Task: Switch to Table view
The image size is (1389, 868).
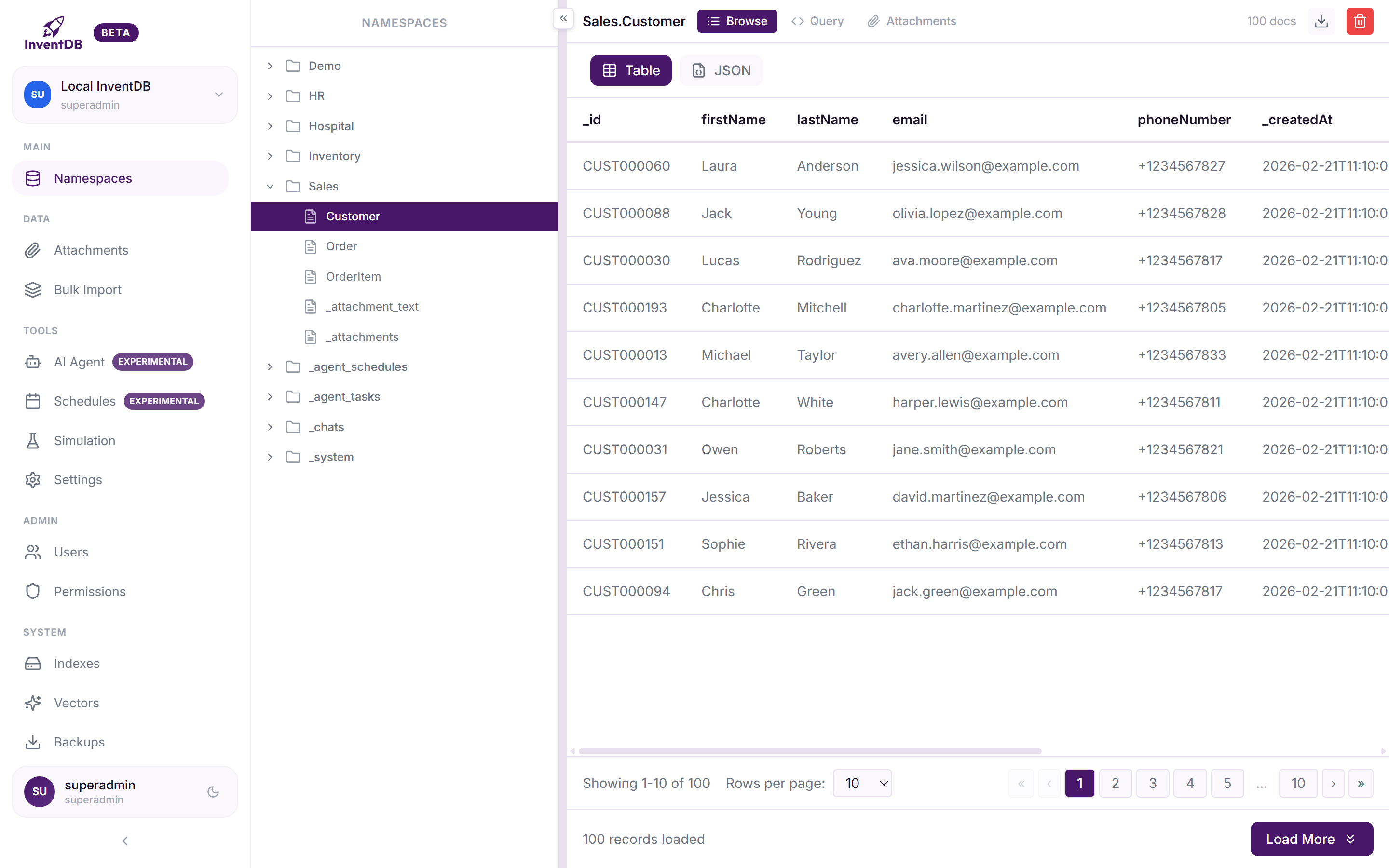Action: click(x=630, y=70)
